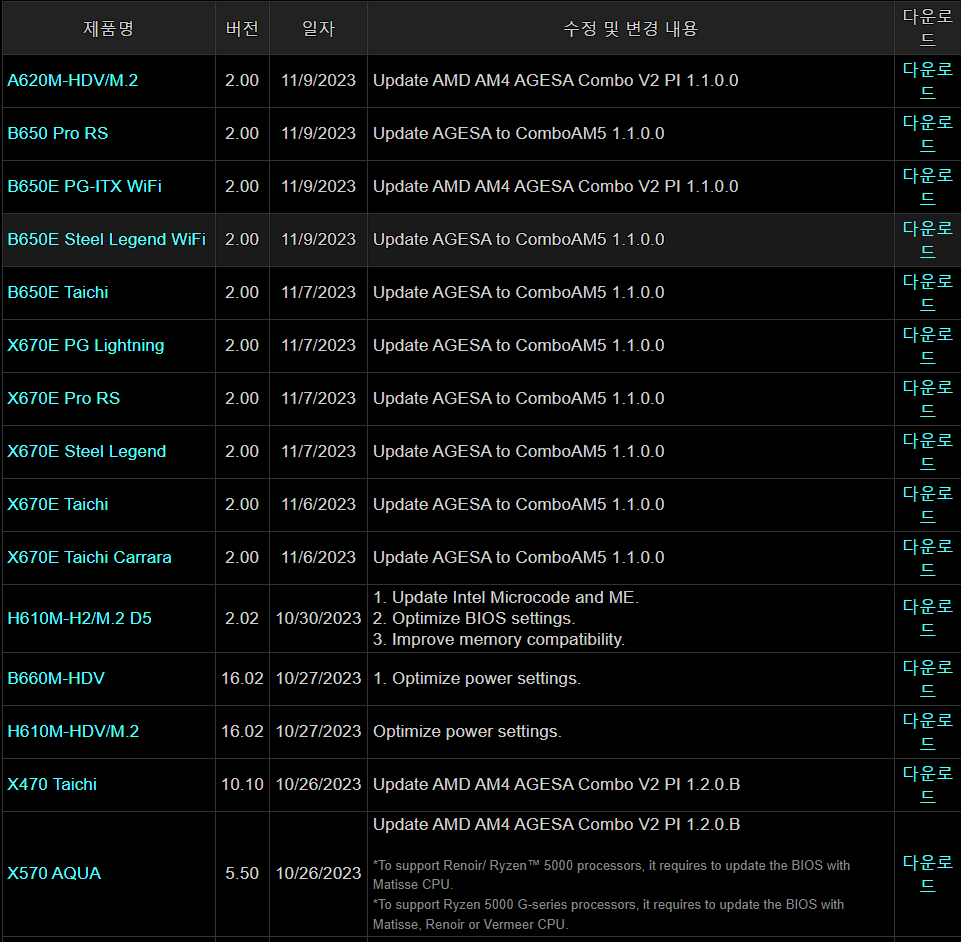Screen dimensions: 961x942
Task: Click 다운로드 for A620M-HDV/M.2
Action: click(927, 81)
